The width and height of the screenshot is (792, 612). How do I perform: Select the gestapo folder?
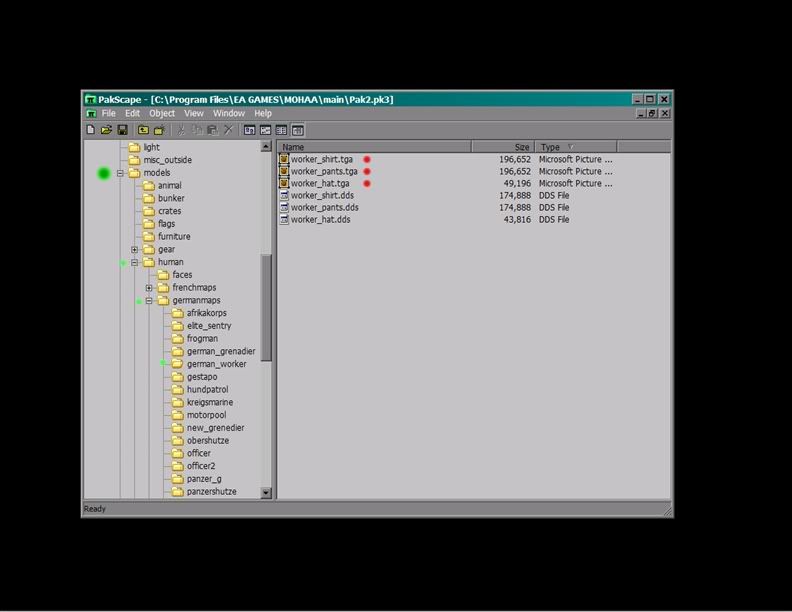[x=202, y=377]
